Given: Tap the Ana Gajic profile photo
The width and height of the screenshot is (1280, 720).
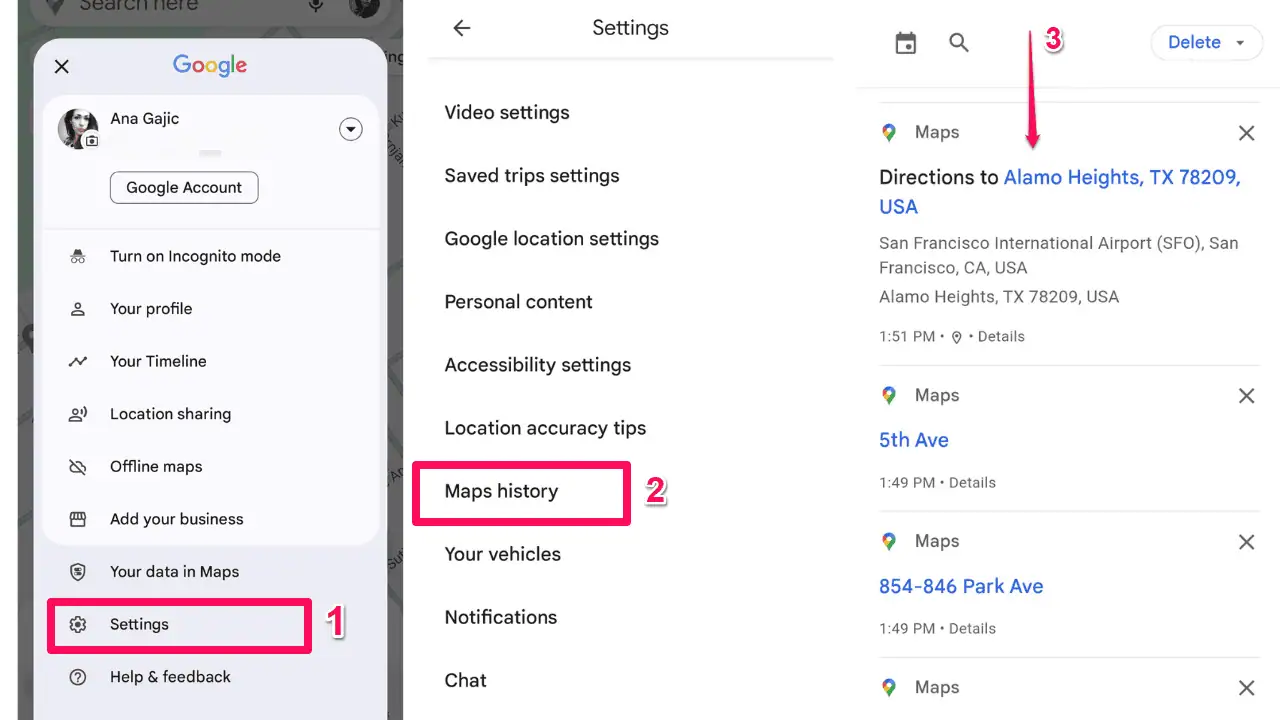Looking at the screenshot, I should point(78,129).
